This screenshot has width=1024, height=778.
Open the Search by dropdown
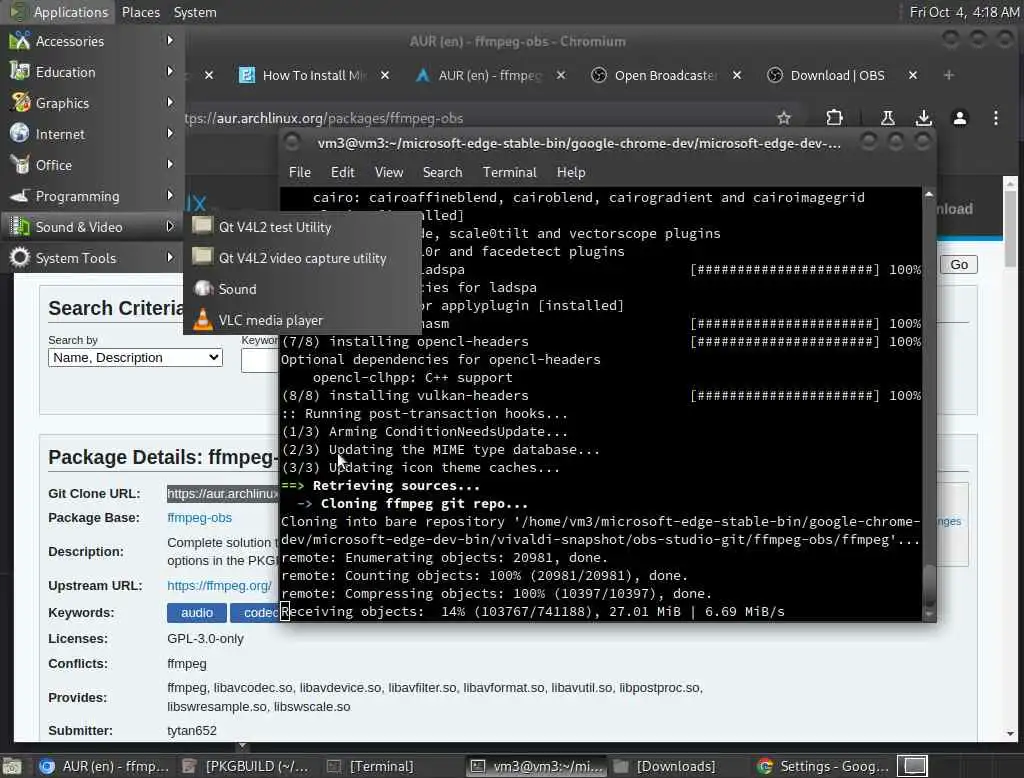(x=135, y=357)
